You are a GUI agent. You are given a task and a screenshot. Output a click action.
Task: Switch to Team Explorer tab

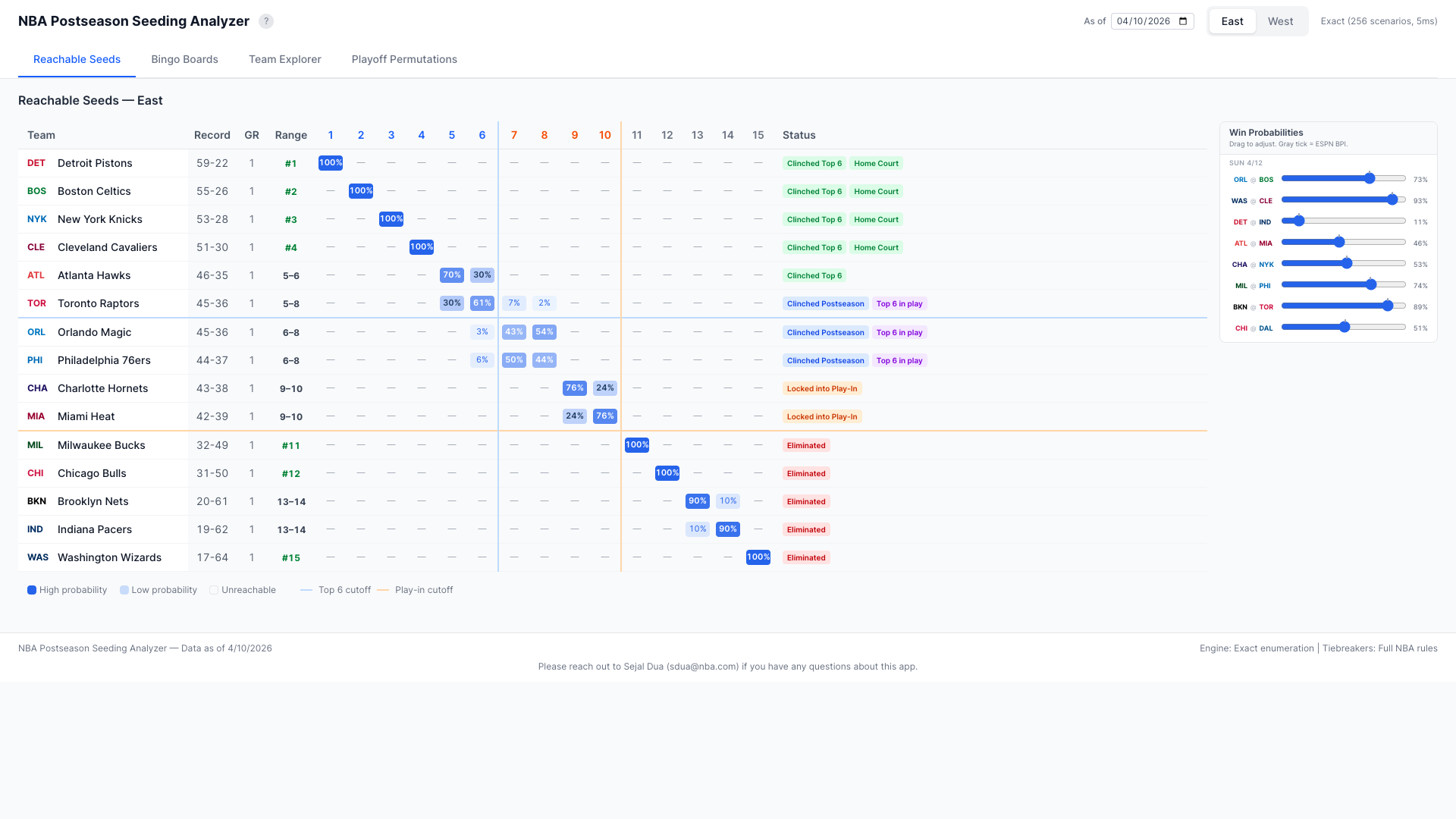(285, 59)
